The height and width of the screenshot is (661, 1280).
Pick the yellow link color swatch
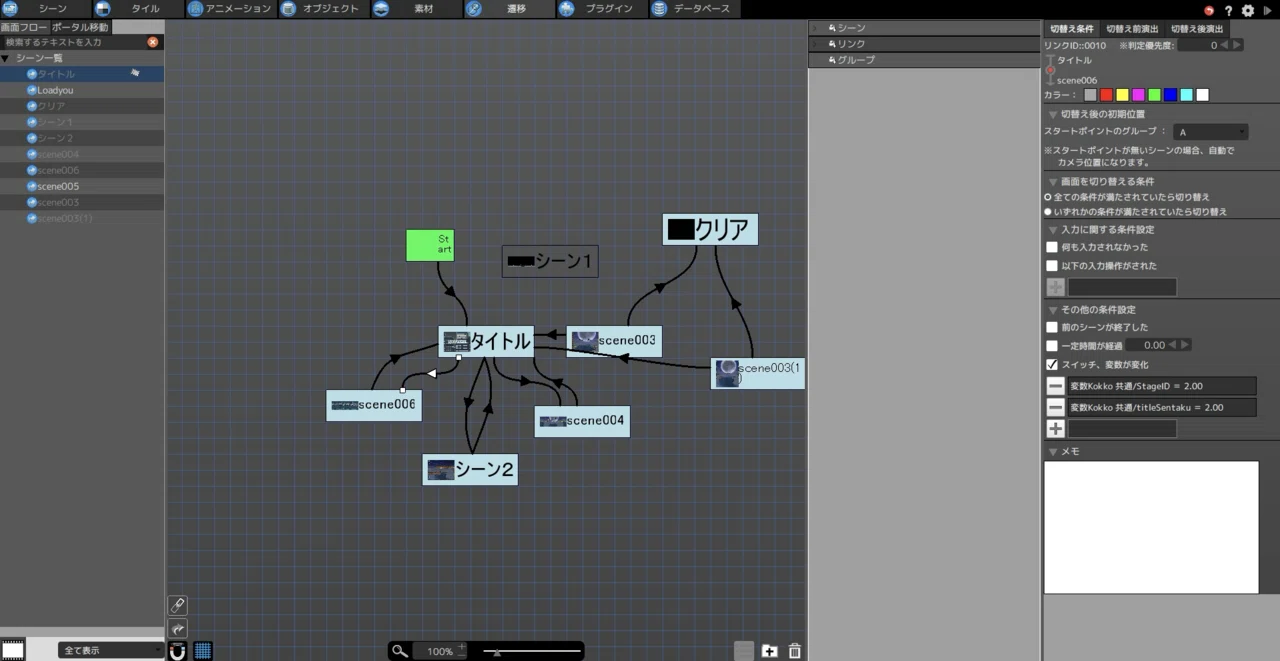pos(1122,95)
